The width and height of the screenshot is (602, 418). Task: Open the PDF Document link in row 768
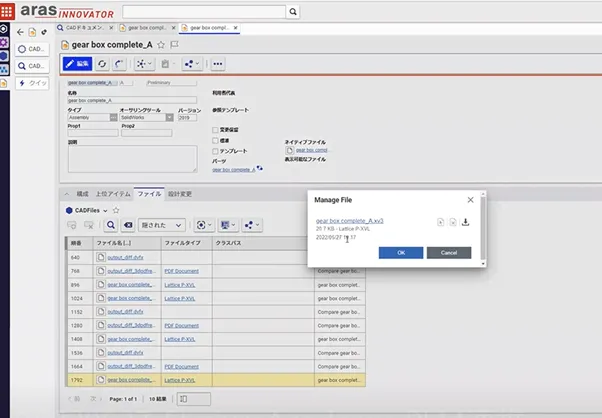182,271
